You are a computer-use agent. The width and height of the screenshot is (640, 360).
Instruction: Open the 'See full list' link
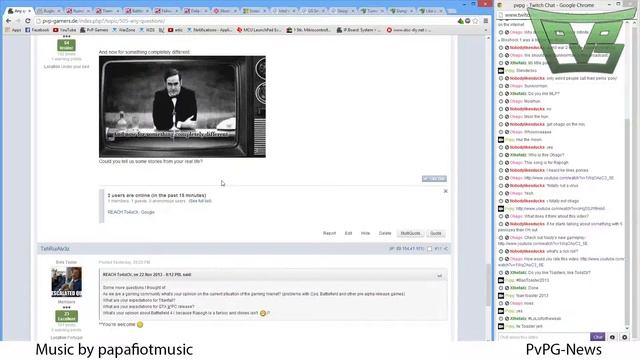pos(200,201)
